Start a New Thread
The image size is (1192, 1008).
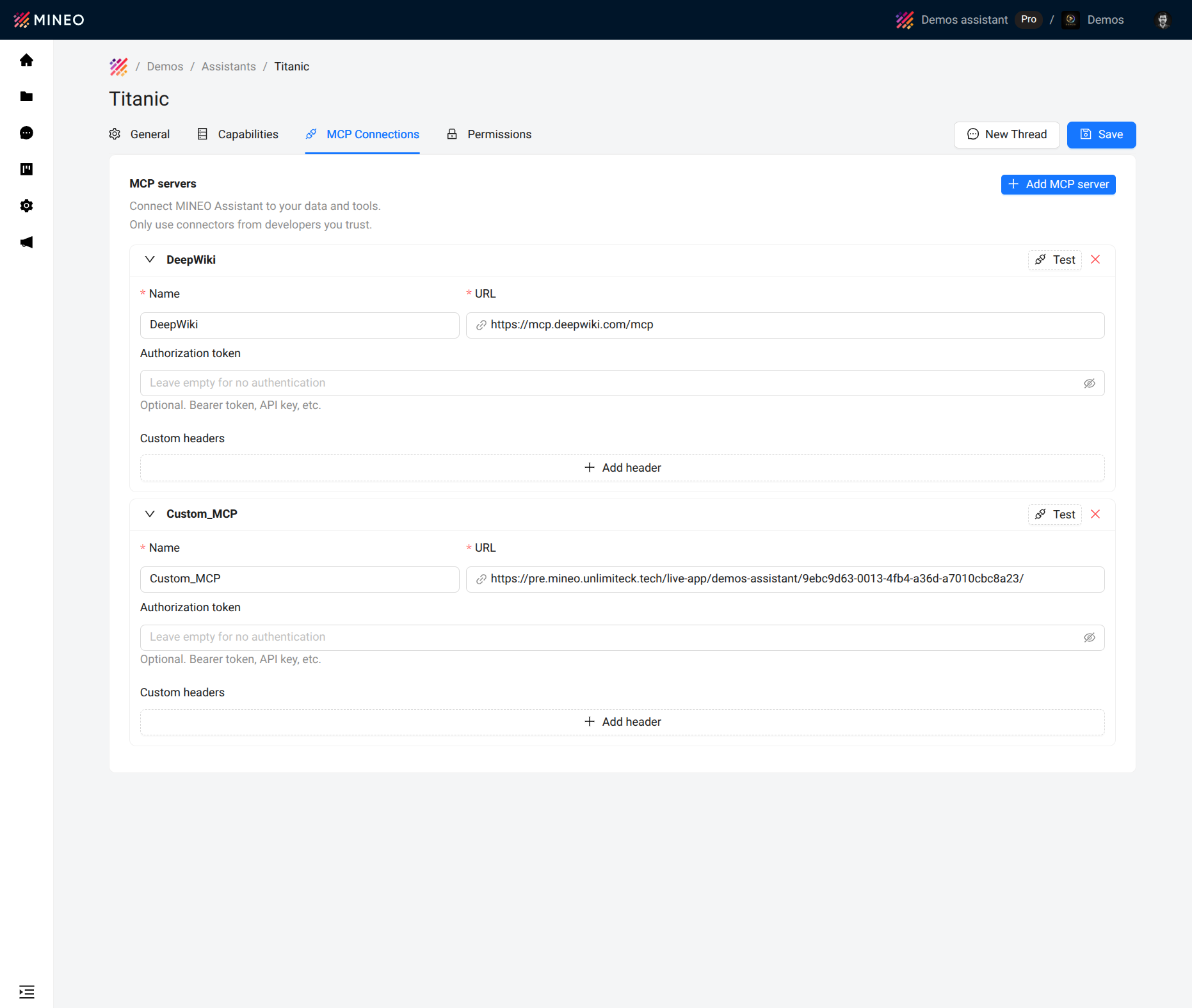click(x=1006, y=134)
